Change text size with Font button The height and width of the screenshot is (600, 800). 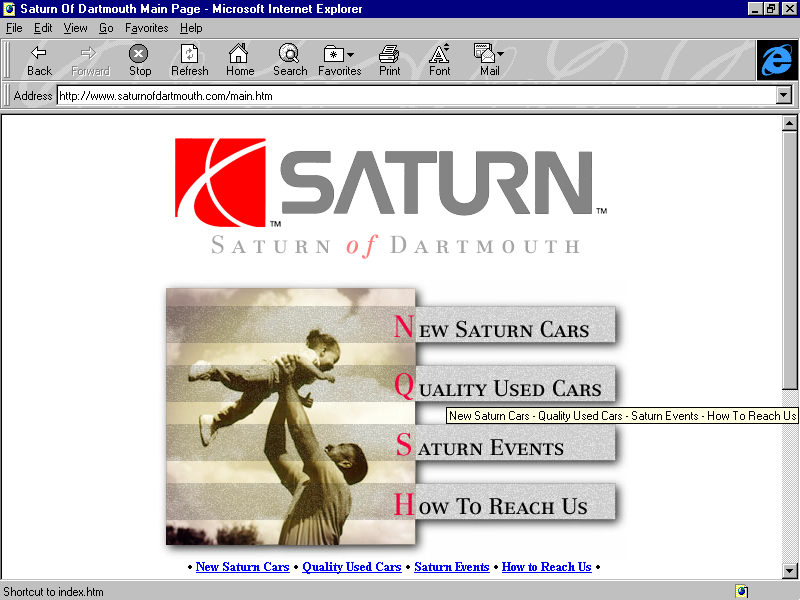(439, 60)
